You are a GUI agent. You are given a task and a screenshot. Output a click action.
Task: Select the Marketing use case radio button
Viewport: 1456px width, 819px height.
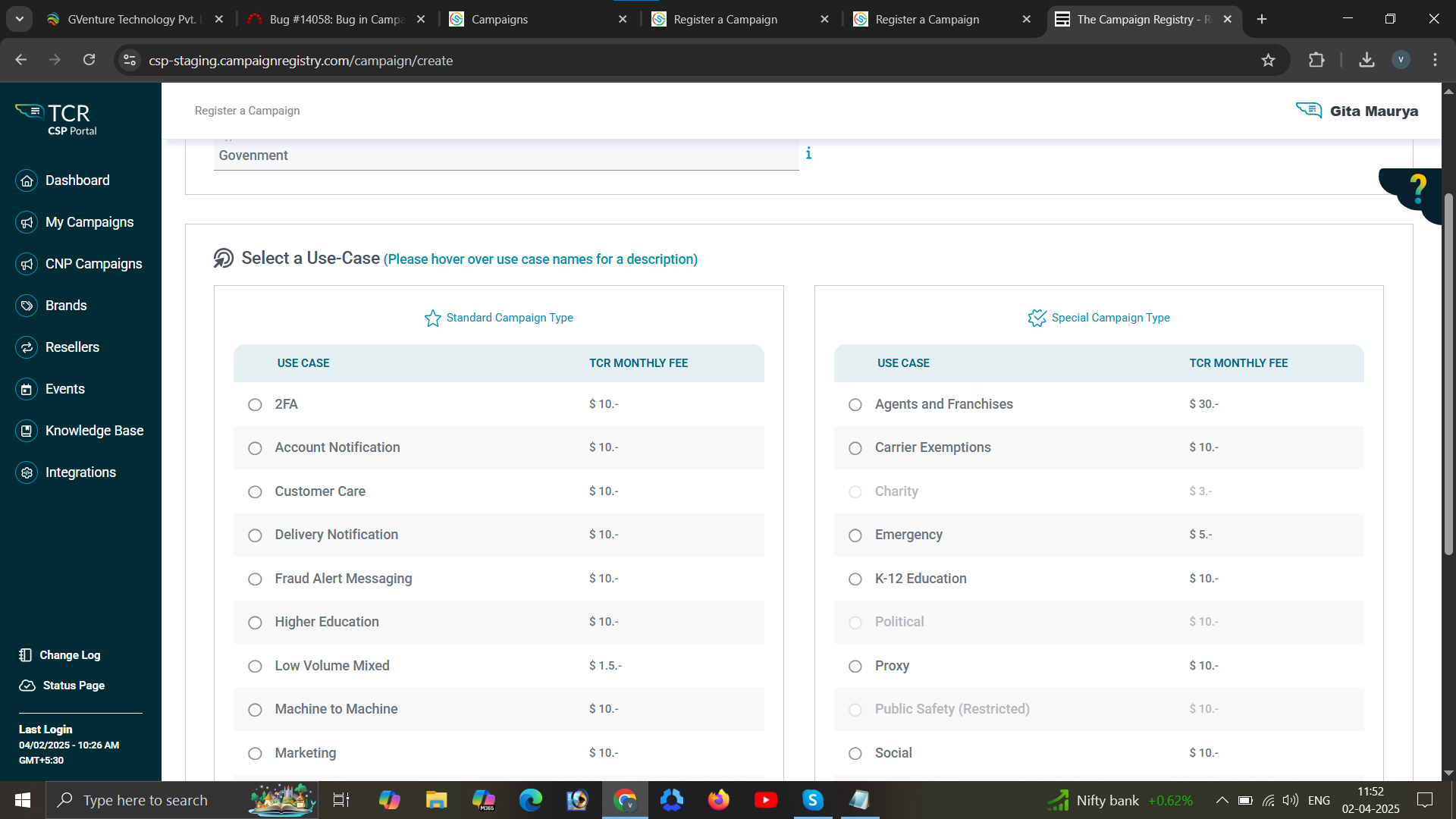[x=255, y=754]
